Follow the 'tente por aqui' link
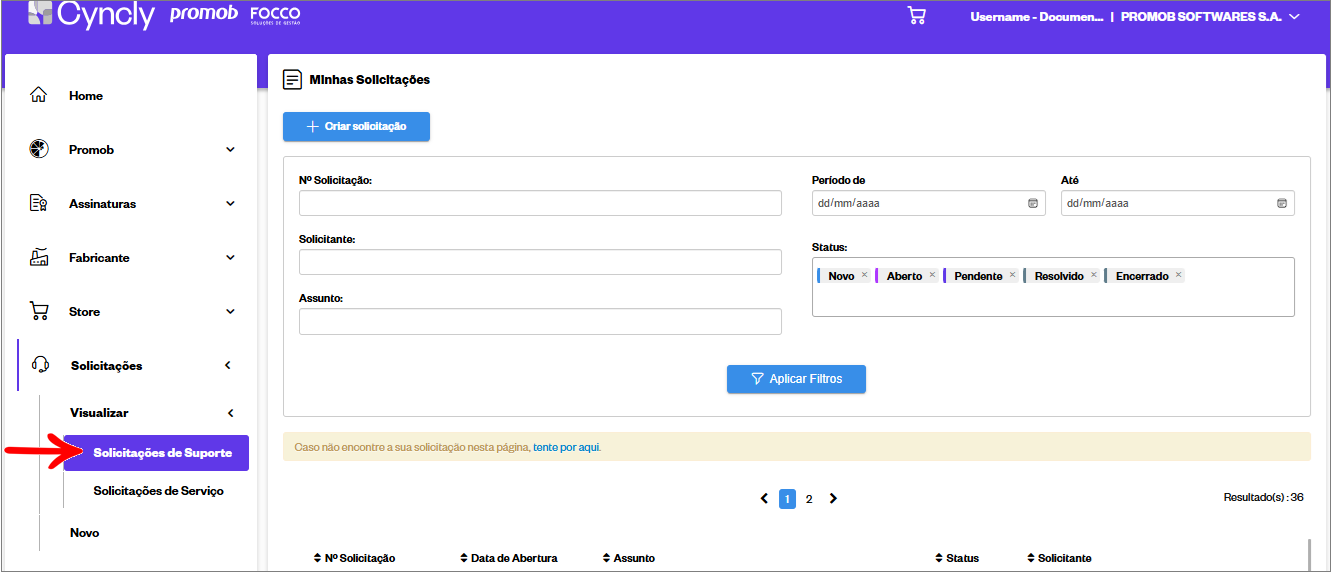Viewport: 1331px width, 572px height. coord(566,447)
